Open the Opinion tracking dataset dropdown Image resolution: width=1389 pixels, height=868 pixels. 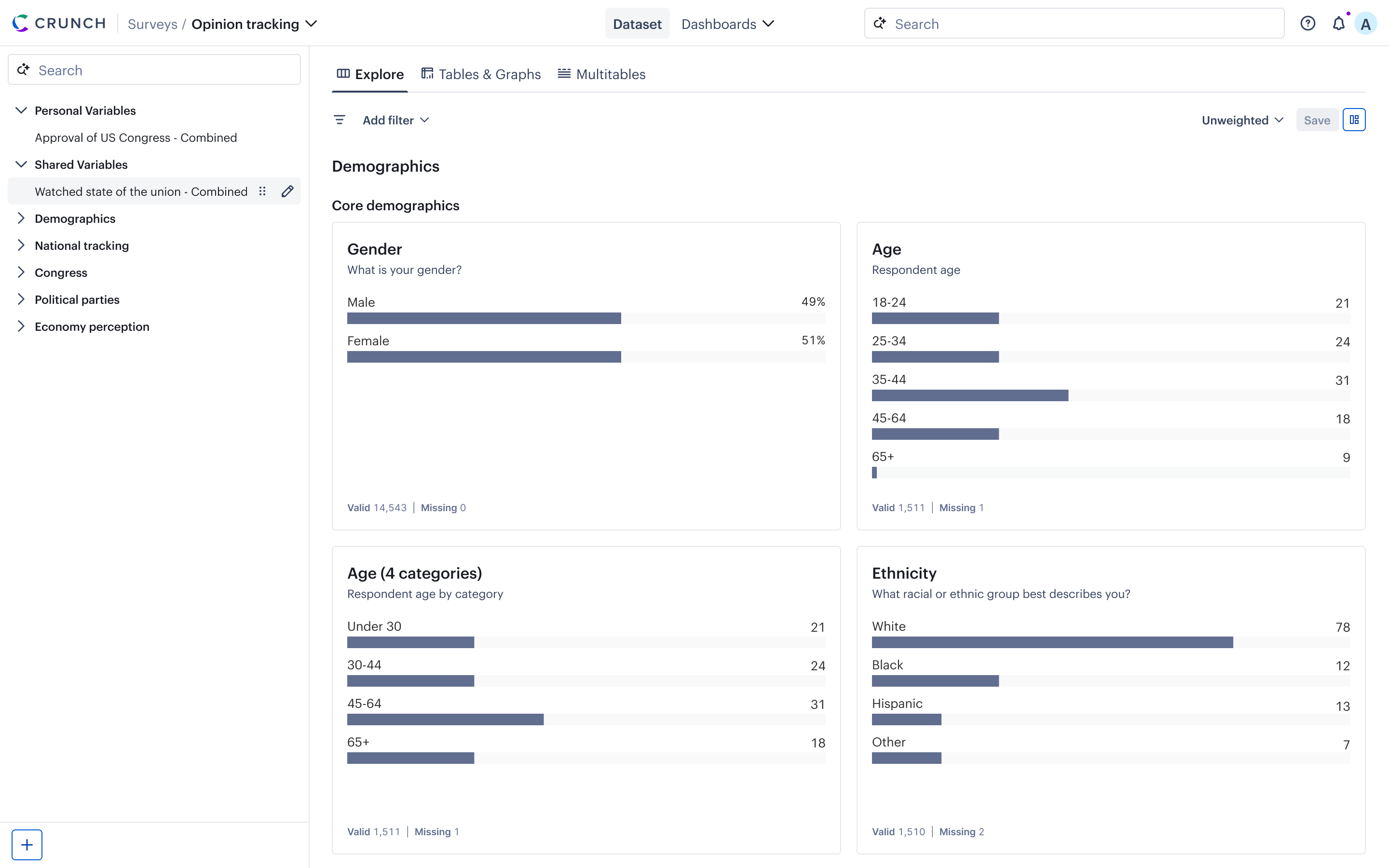tap(254, 24)
